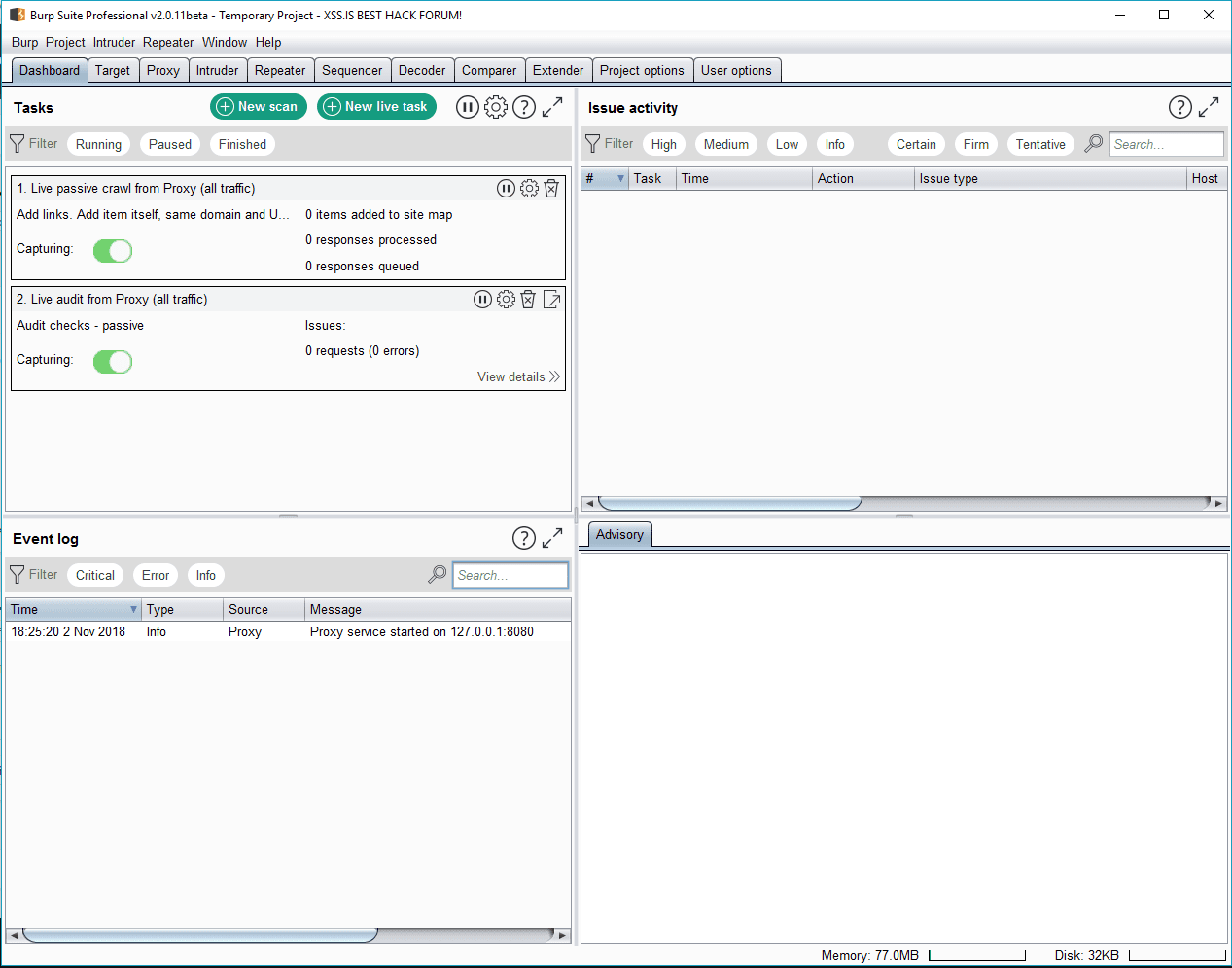Open the Window menu
Image resolution: width=1232 pixels, height=968 pixels.
[225, 42]
